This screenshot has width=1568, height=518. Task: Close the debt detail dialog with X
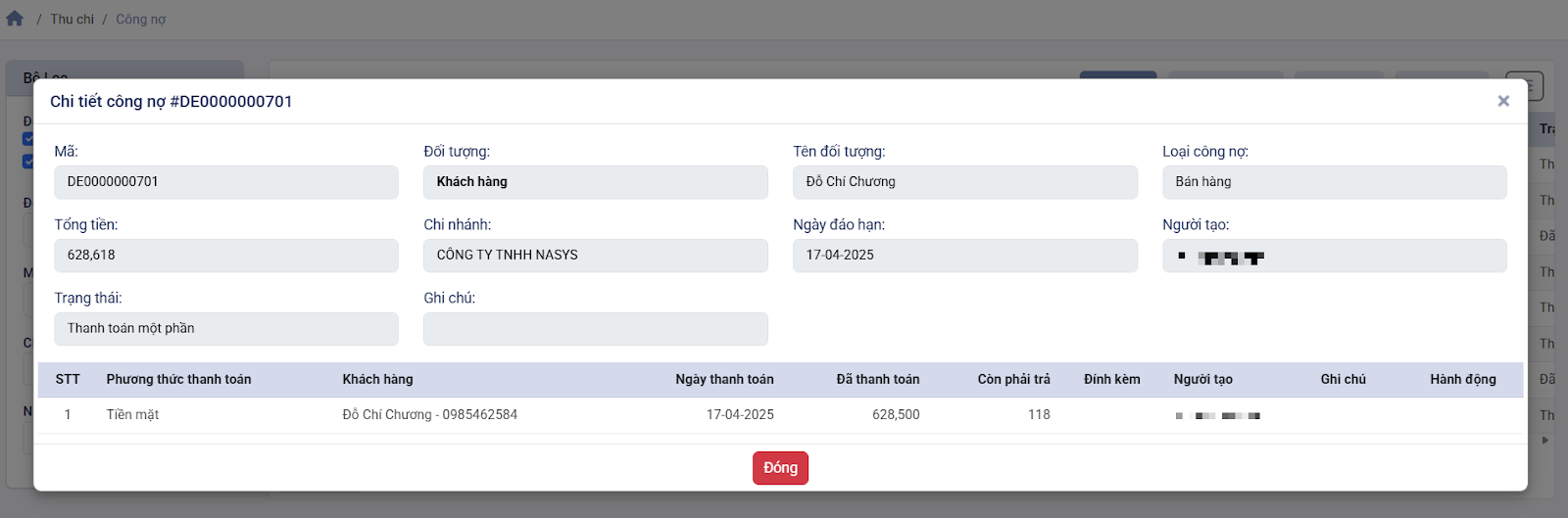coord(1503,101)
